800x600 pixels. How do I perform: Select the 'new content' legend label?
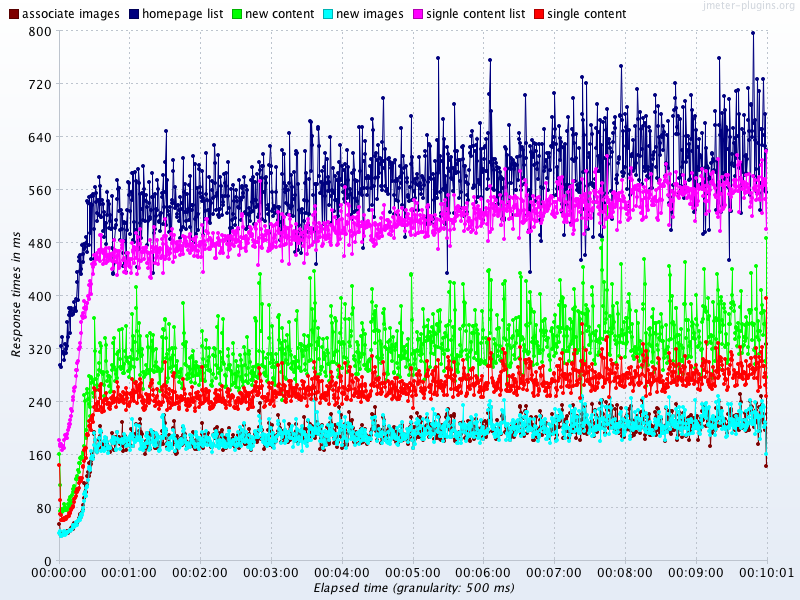pyautogui.click(x=280, y=14)
